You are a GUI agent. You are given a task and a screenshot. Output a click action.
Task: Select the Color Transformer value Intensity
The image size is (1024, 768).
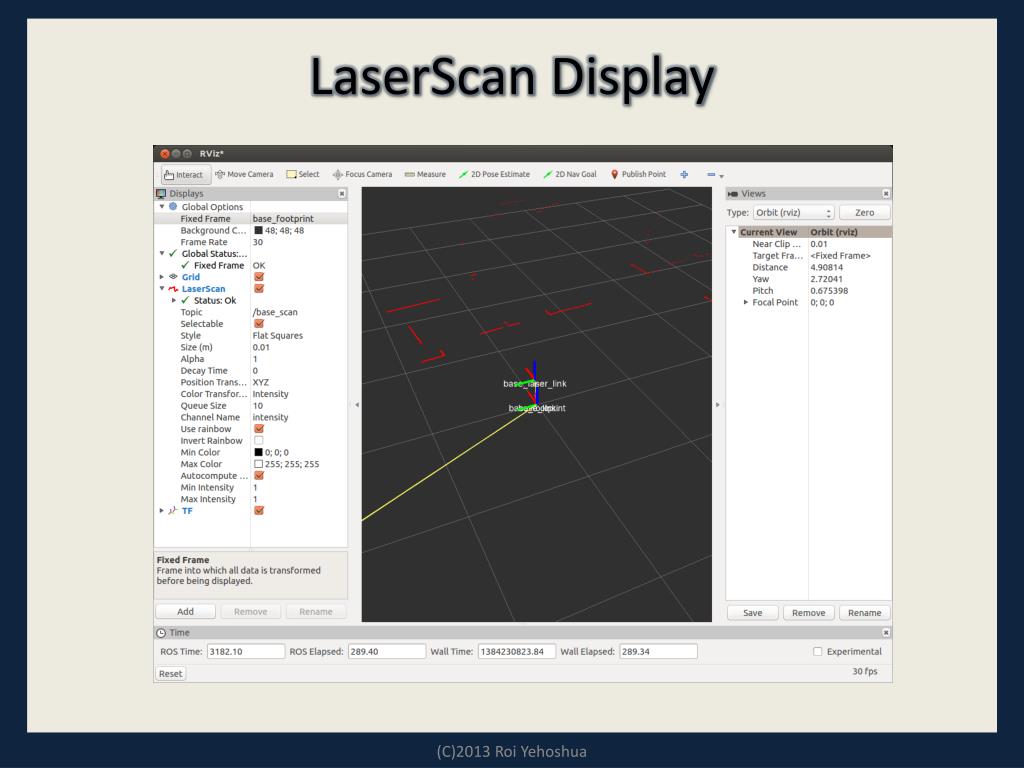tap(270, 394)
